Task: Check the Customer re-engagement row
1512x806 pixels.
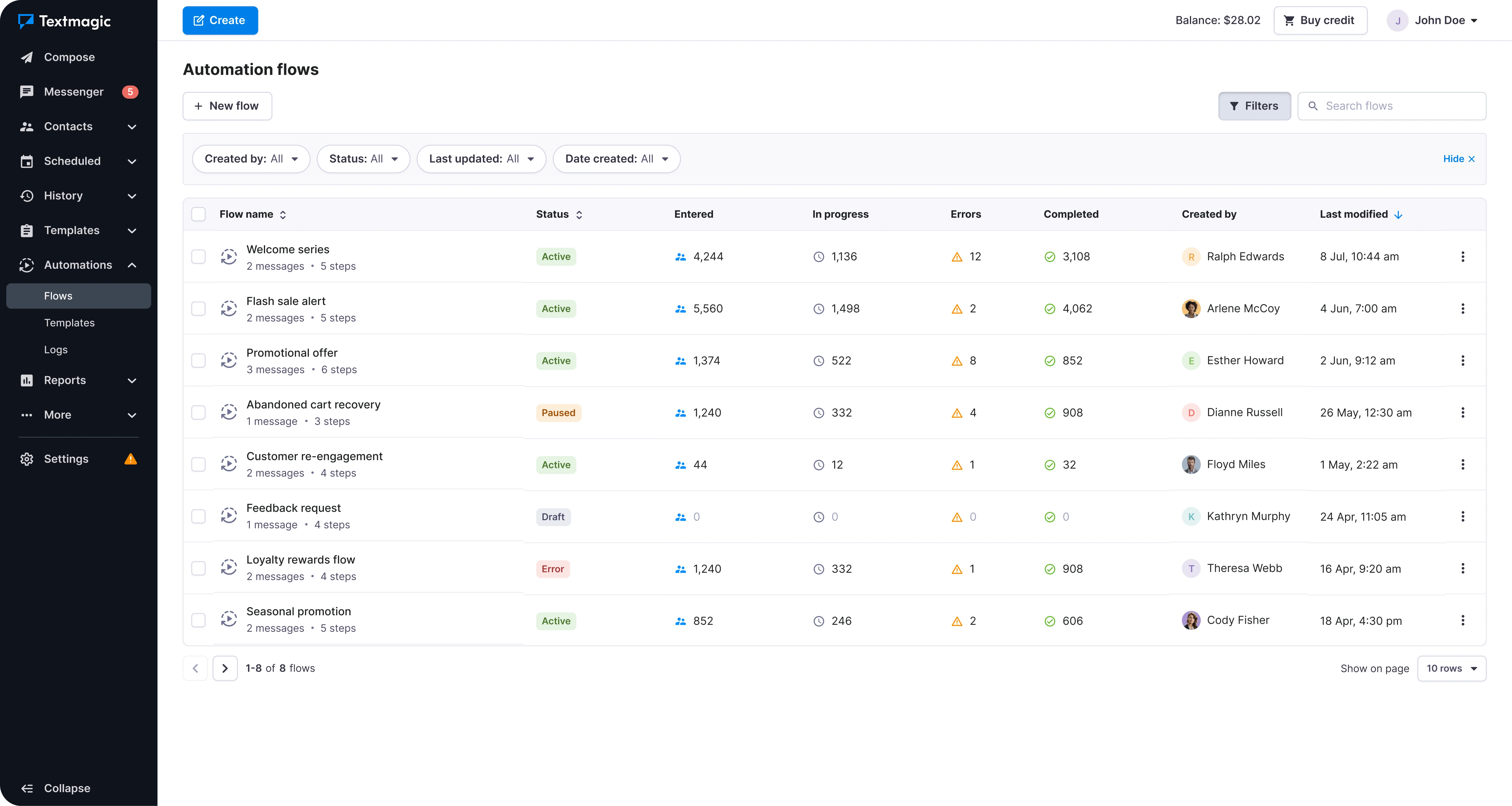Action: [x=198, y=465]
